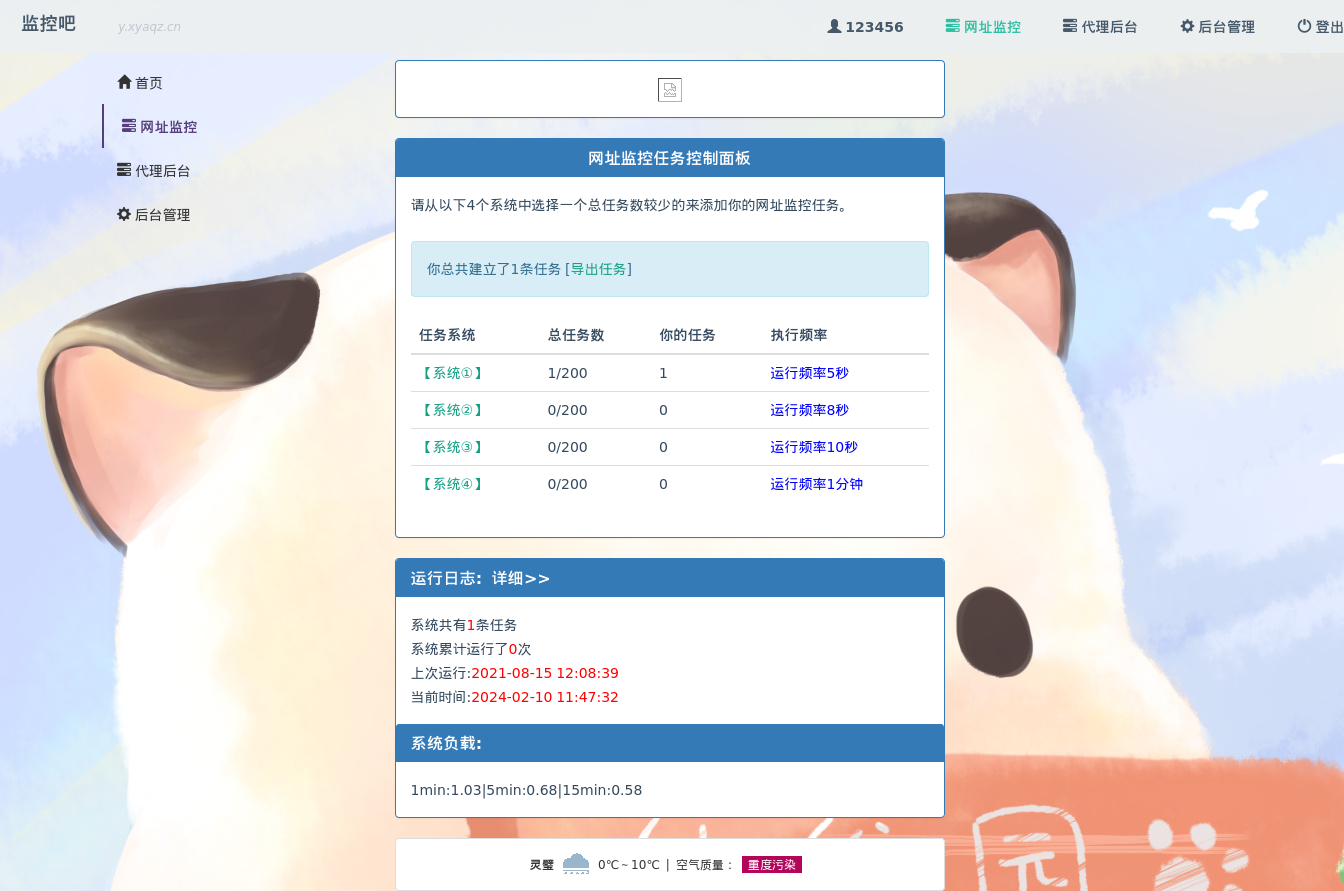Select 代理后台 in the top navigation
The width and height of the screenshot is (1344, 891).
click(1100, 27)
